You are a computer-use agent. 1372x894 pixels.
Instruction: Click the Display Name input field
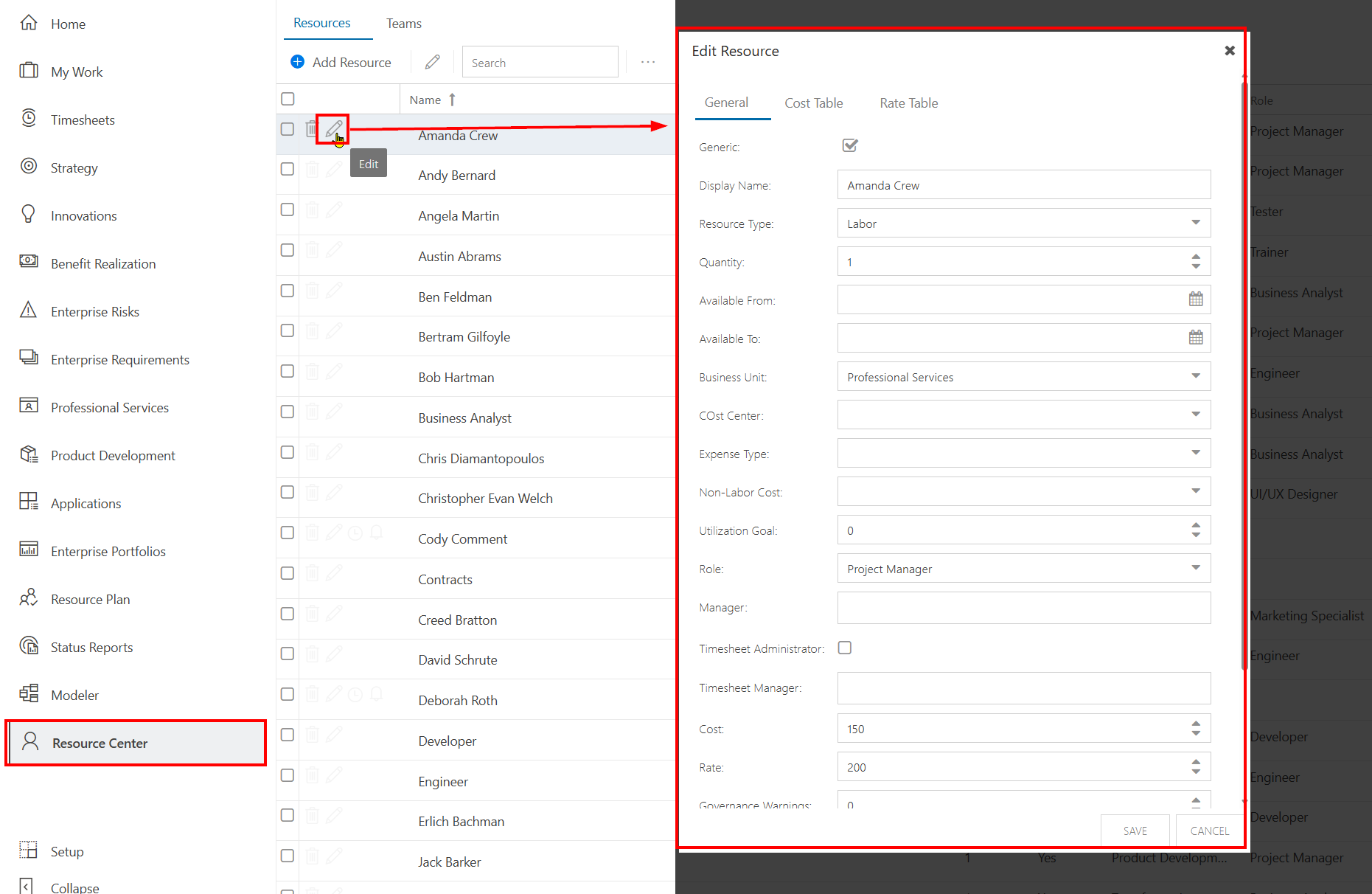1024,184
